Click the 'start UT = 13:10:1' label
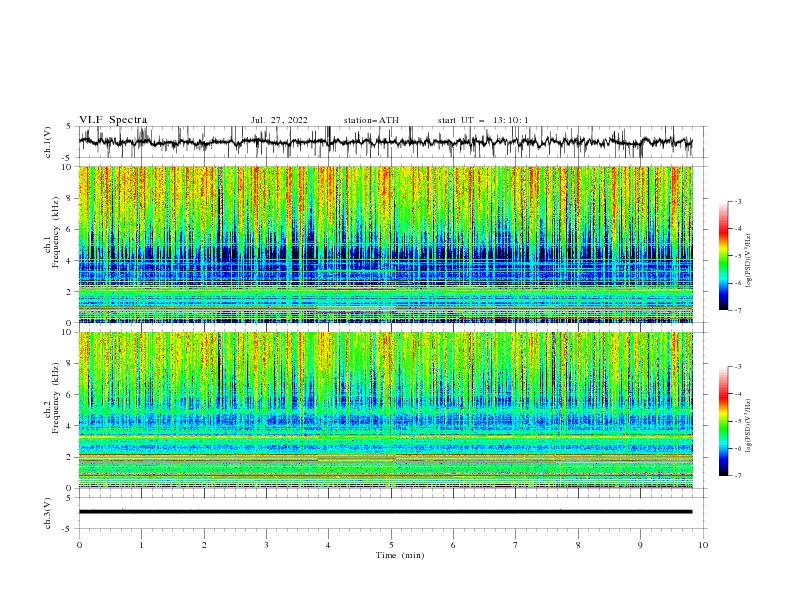The width and height of the screenshot is (792, 612). point(483,120)
